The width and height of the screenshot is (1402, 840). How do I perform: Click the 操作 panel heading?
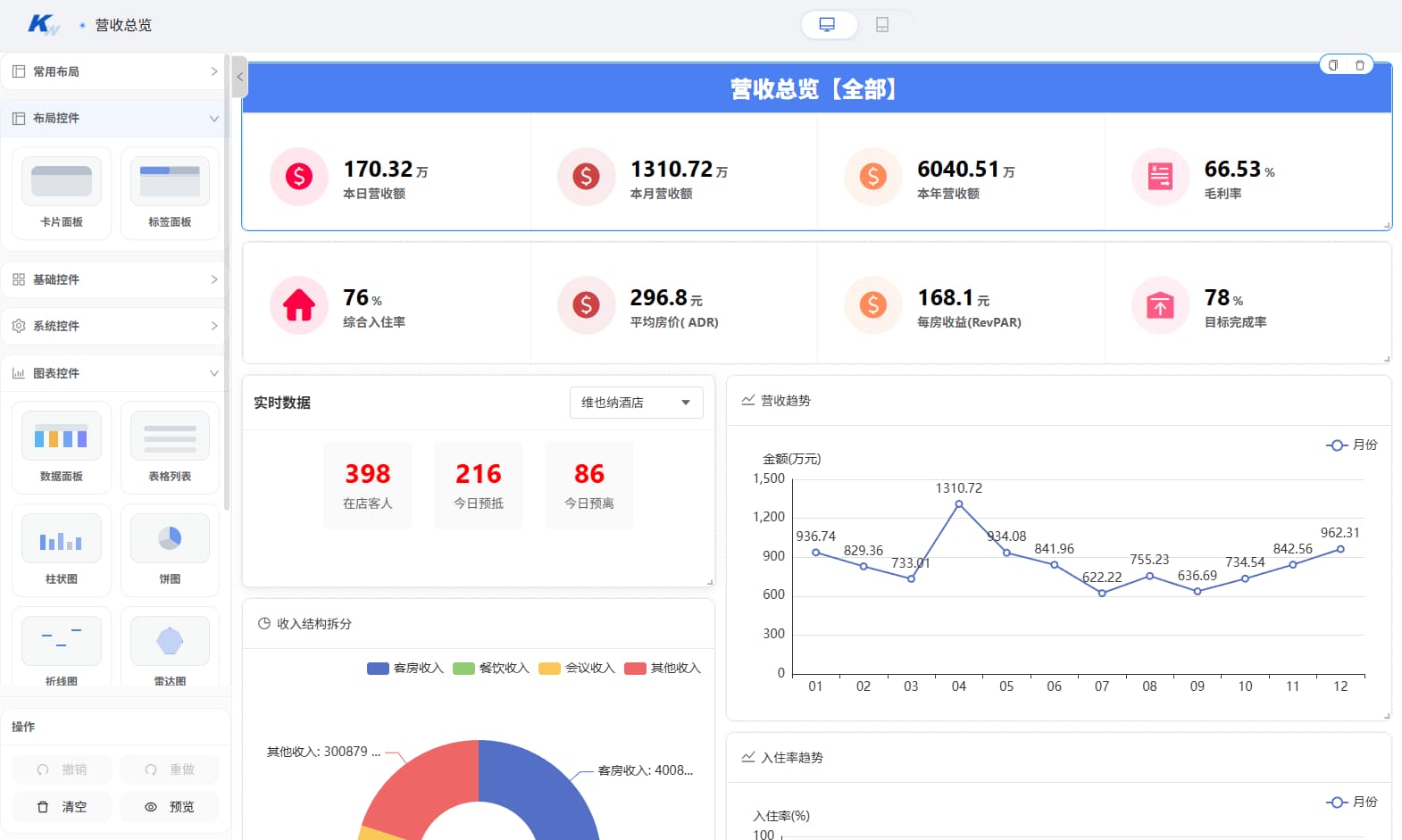point(23,727)
